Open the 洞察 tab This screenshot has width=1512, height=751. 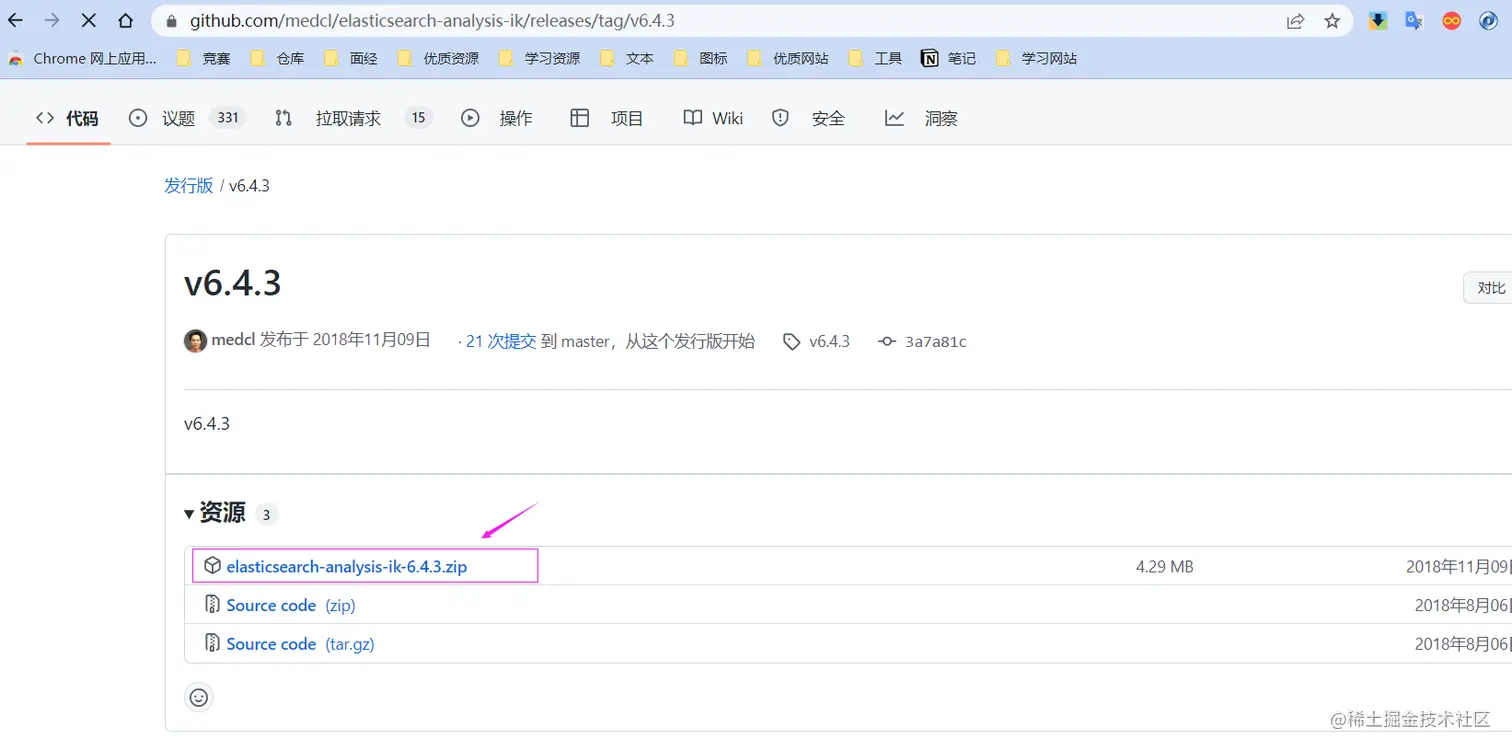tap(921, 118)
